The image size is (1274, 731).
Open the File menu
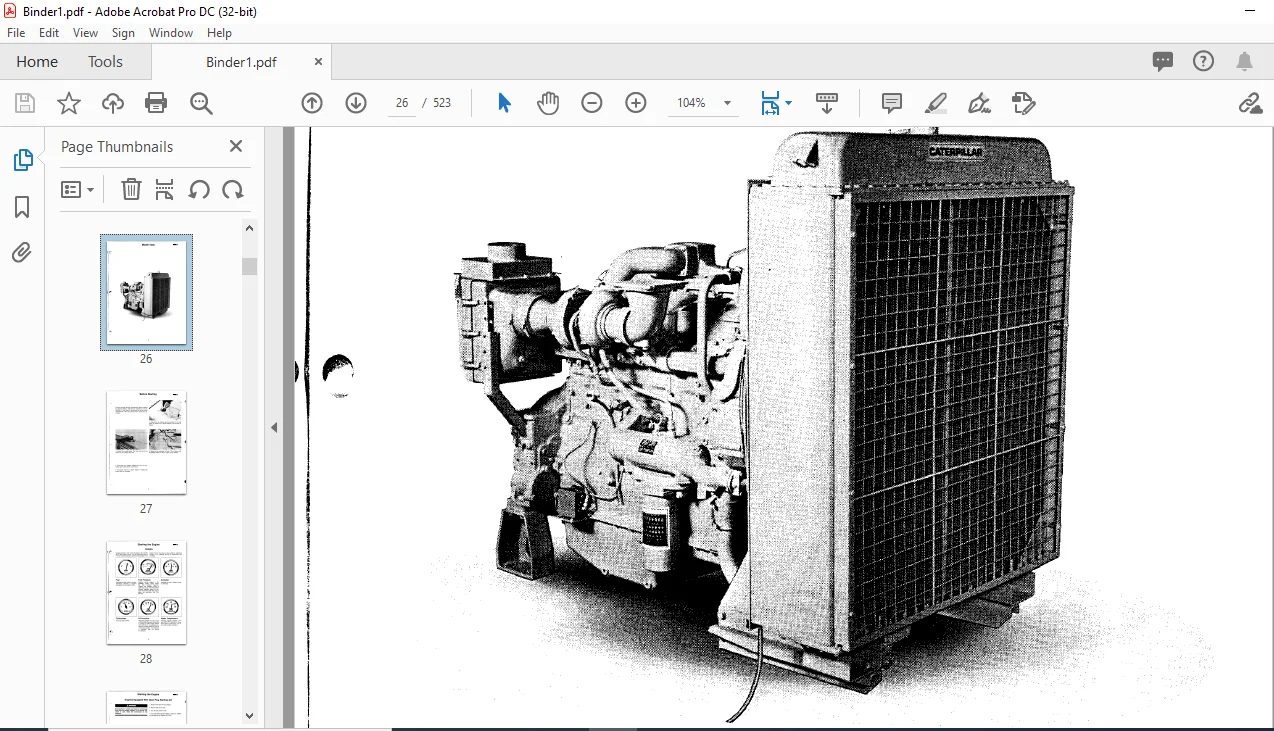click(x=16, y=33)
